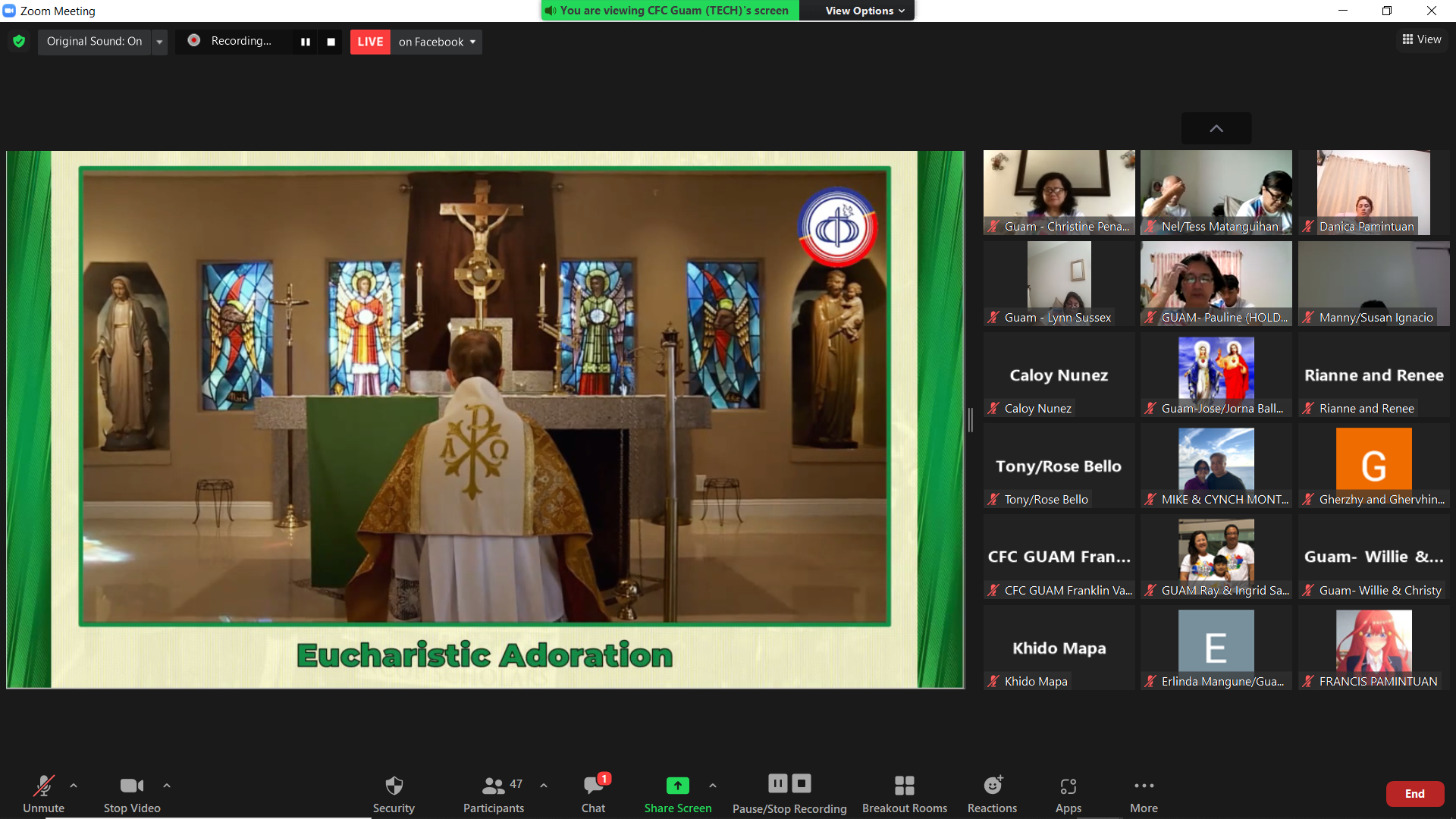Stop Video camera toggle
Screen dimensions: 1456x819
click(132, 794)
